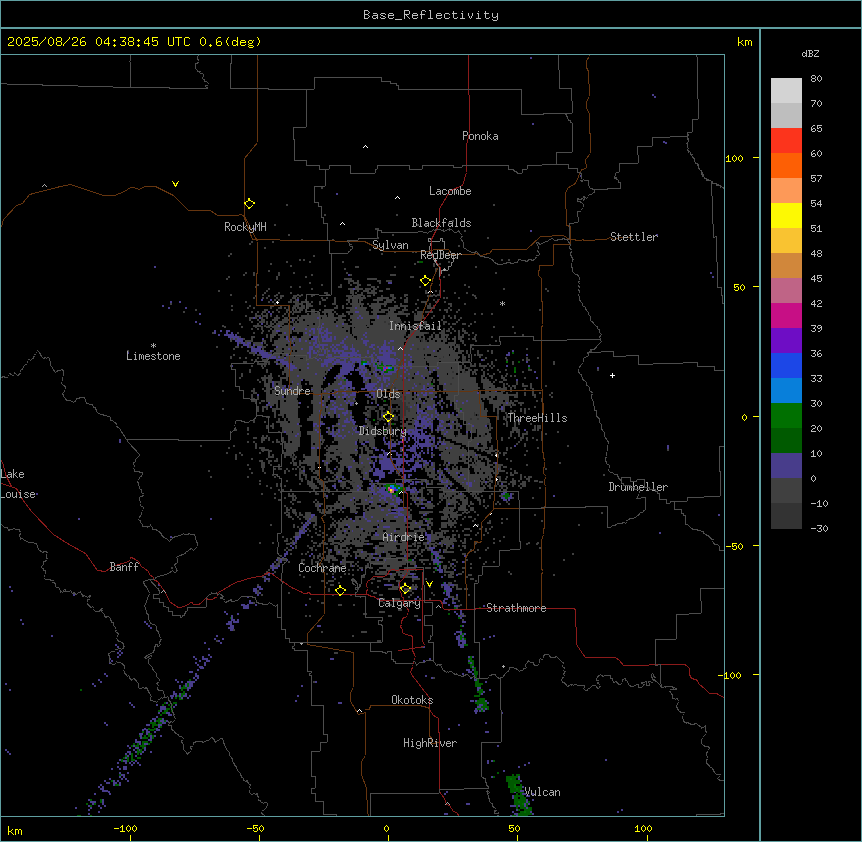Click the Okotoks label
The image size is (862, 842).
coord(412,700)
